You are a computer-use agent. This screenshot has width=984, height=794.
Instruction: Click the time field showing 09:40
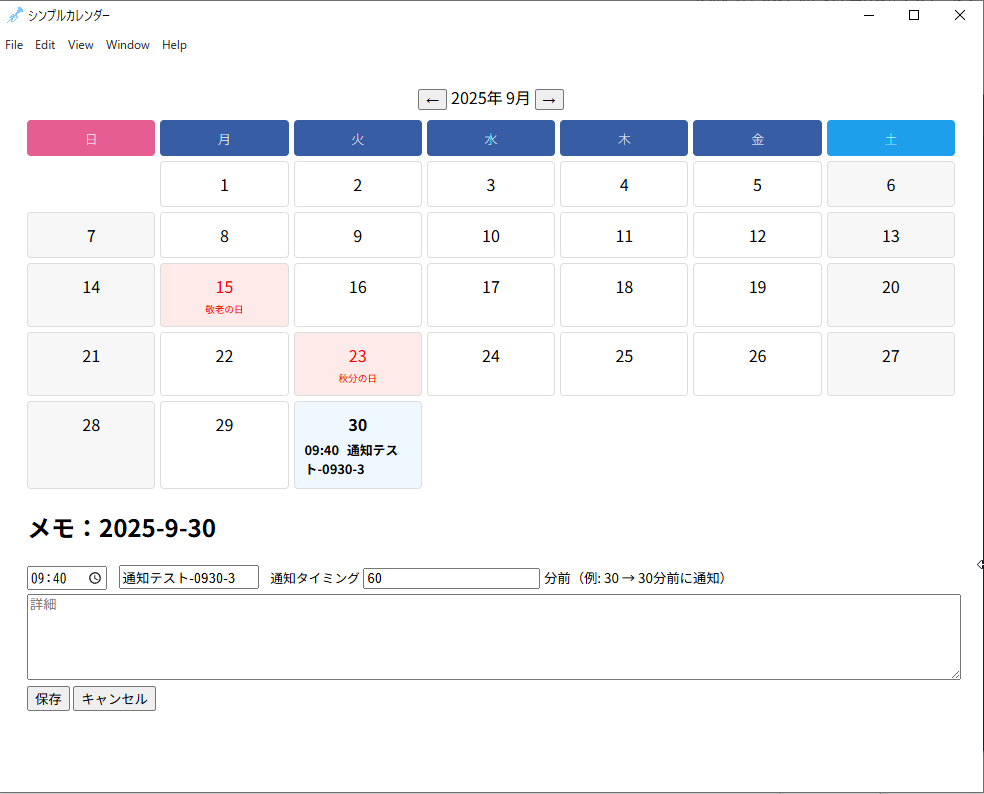click(x=55, y=577)
